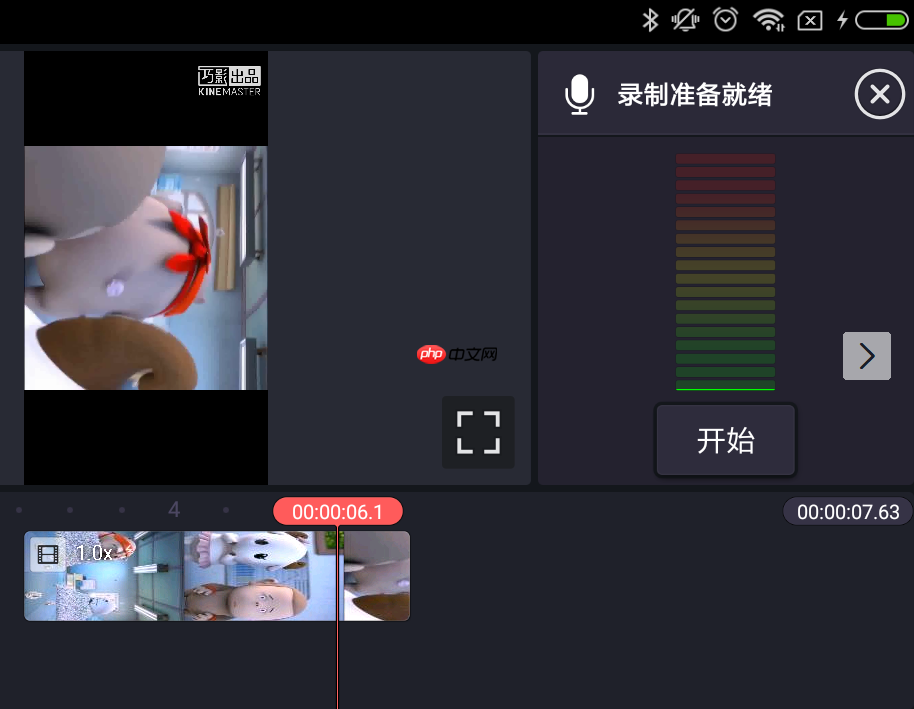914x709 pixels.
Task: Tap the Bluetooth status icon
Action: (650, 20)
